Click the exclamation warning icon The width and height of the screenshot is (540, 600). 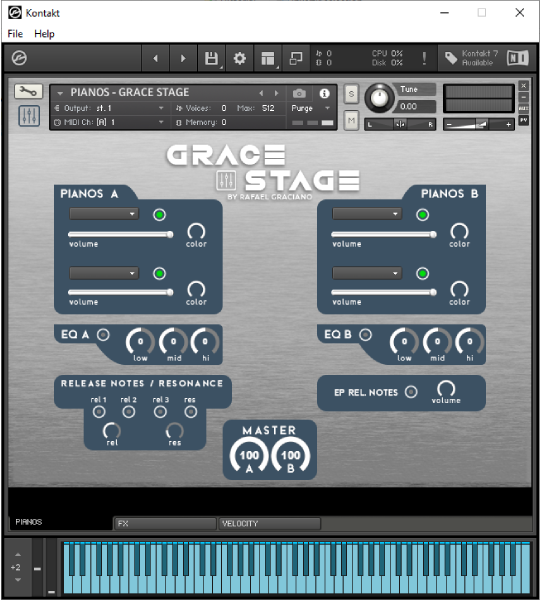point(424,58)
